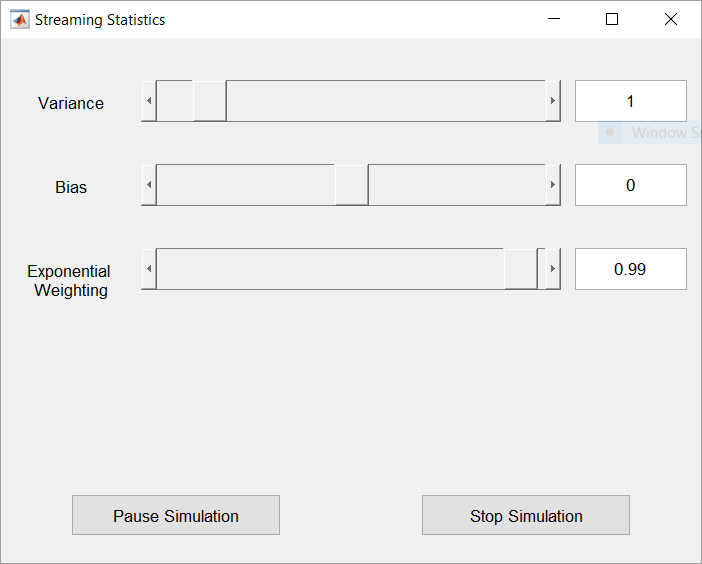Click the Variance value field showing 1
702x564 pixels.
(x=630, y=101)
